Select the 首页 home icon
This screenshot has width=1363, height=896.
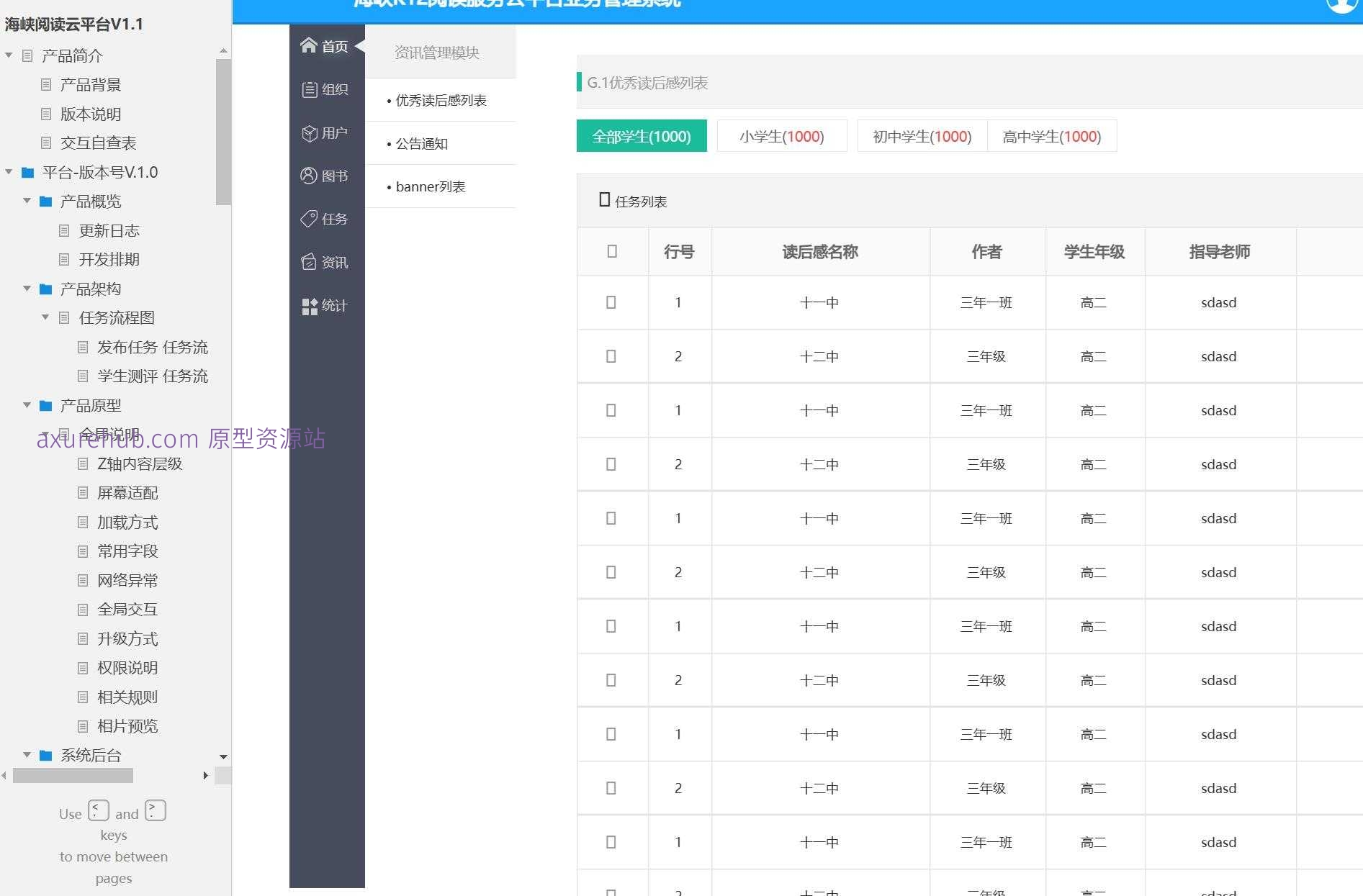click(310, 45)
